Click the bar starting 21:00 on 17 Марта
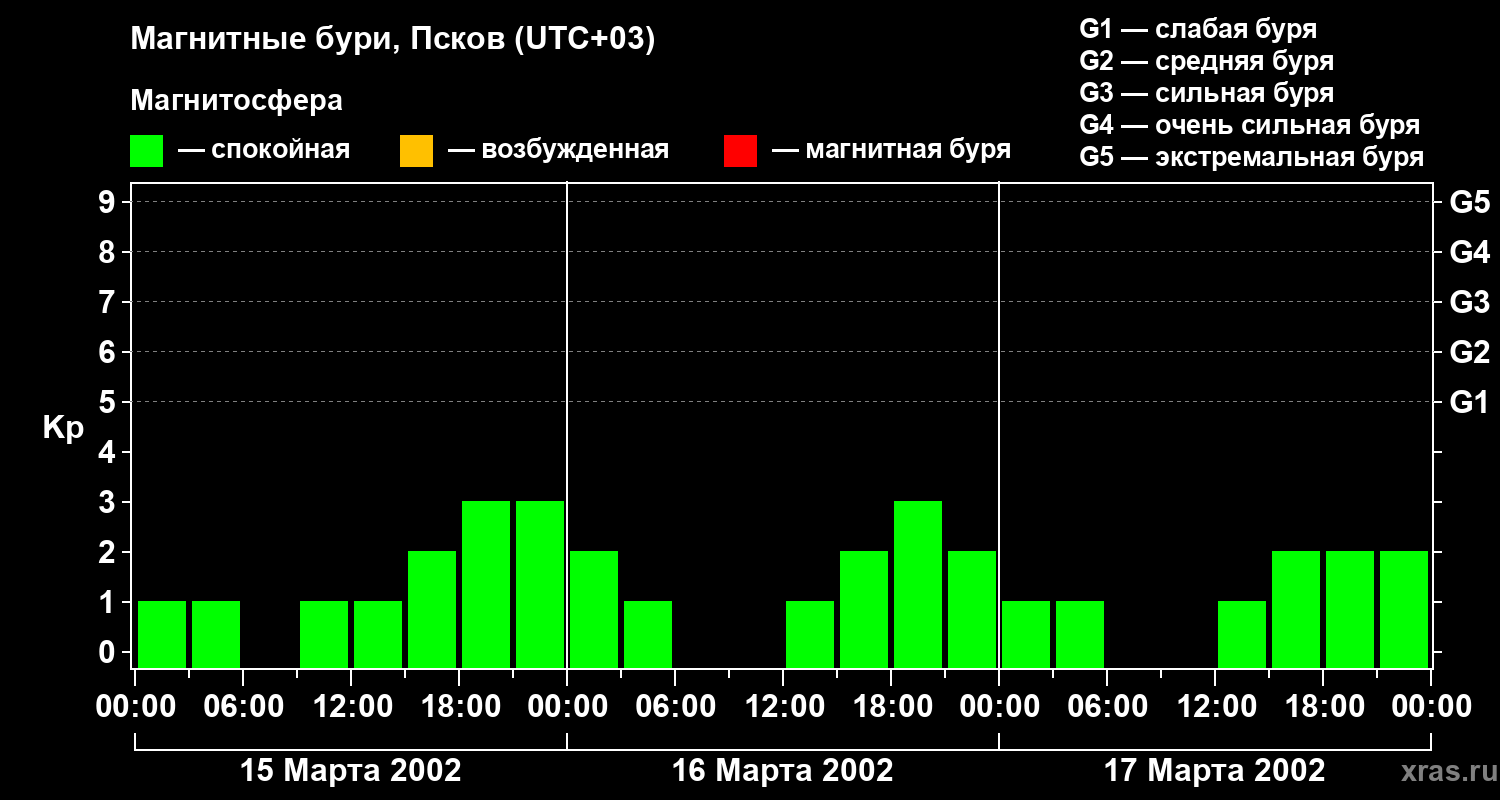 (1404, 609)
